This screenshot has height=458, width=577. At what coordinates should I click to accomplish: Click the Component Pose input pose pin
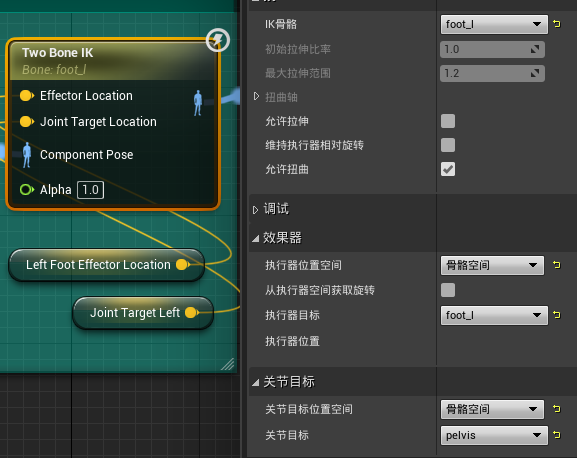pos(26,155)
